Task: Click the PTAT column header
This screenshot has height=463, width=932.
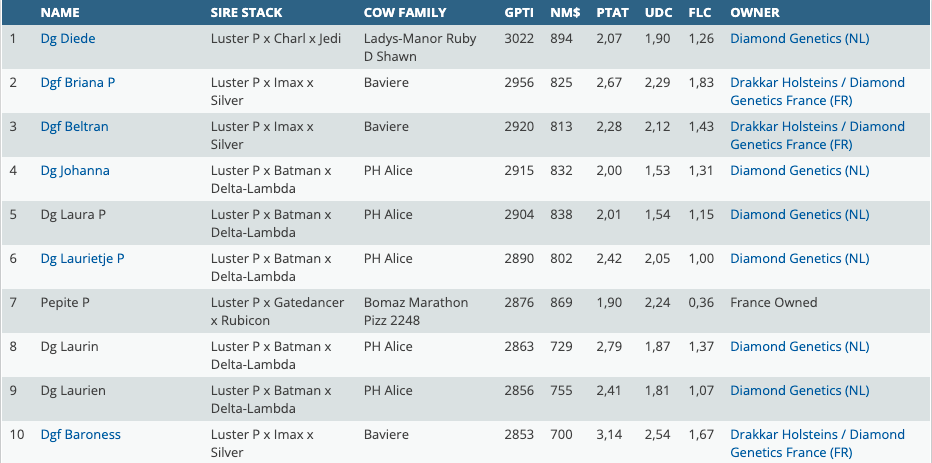Action: (610, 13)
